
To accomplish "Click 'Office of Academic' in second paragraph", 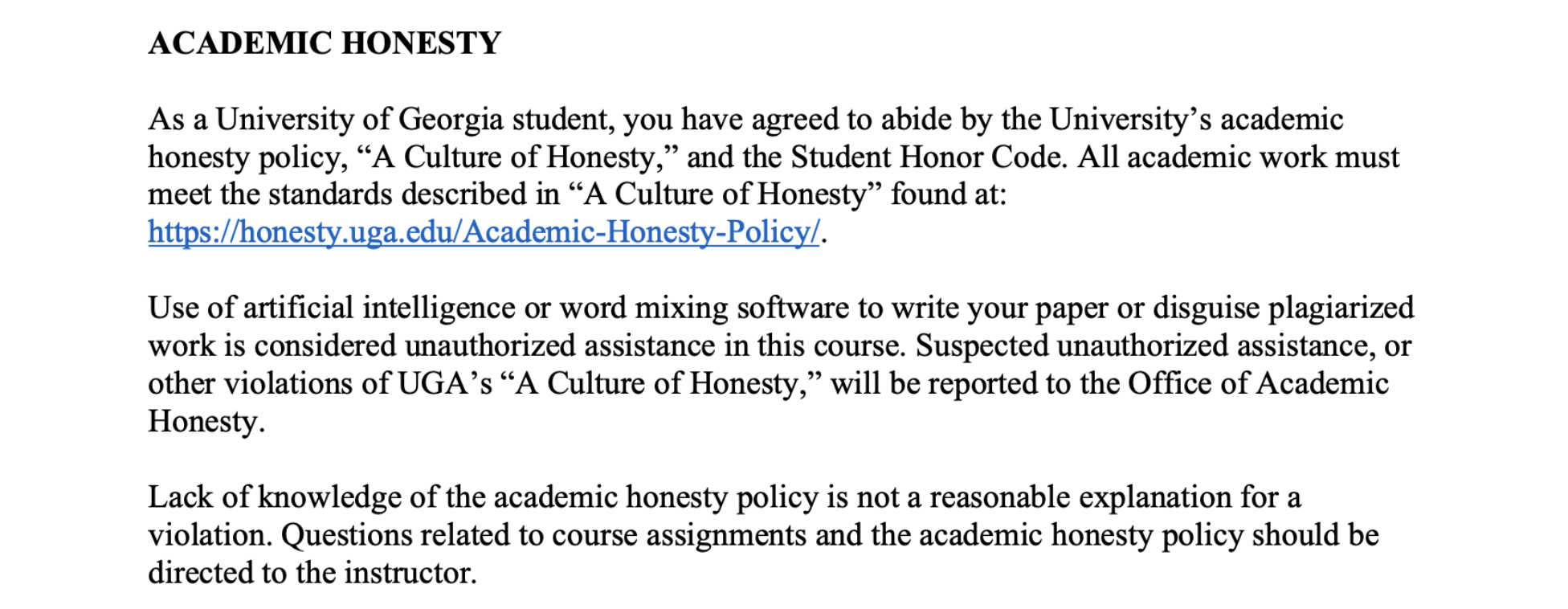I will point(1258,384).
